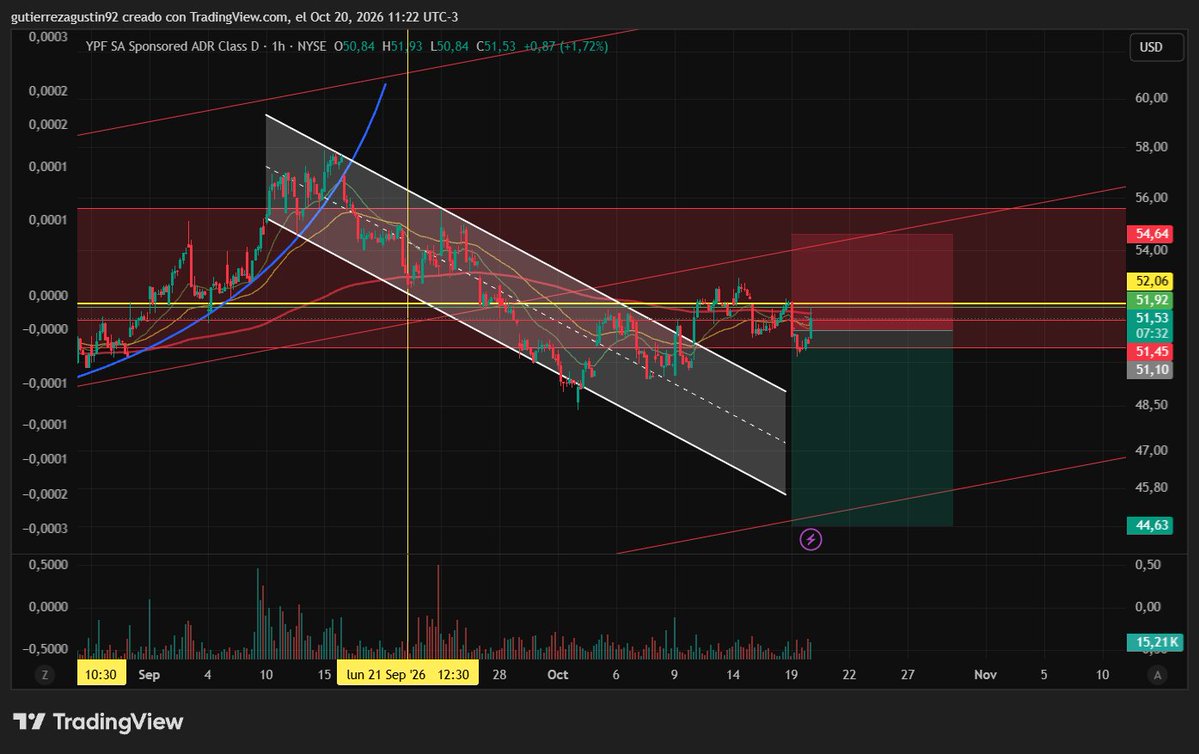Click the current price label 51,53
Image resolution: width=1199 pixels, height=754 pixels.
click(1152, 317)
